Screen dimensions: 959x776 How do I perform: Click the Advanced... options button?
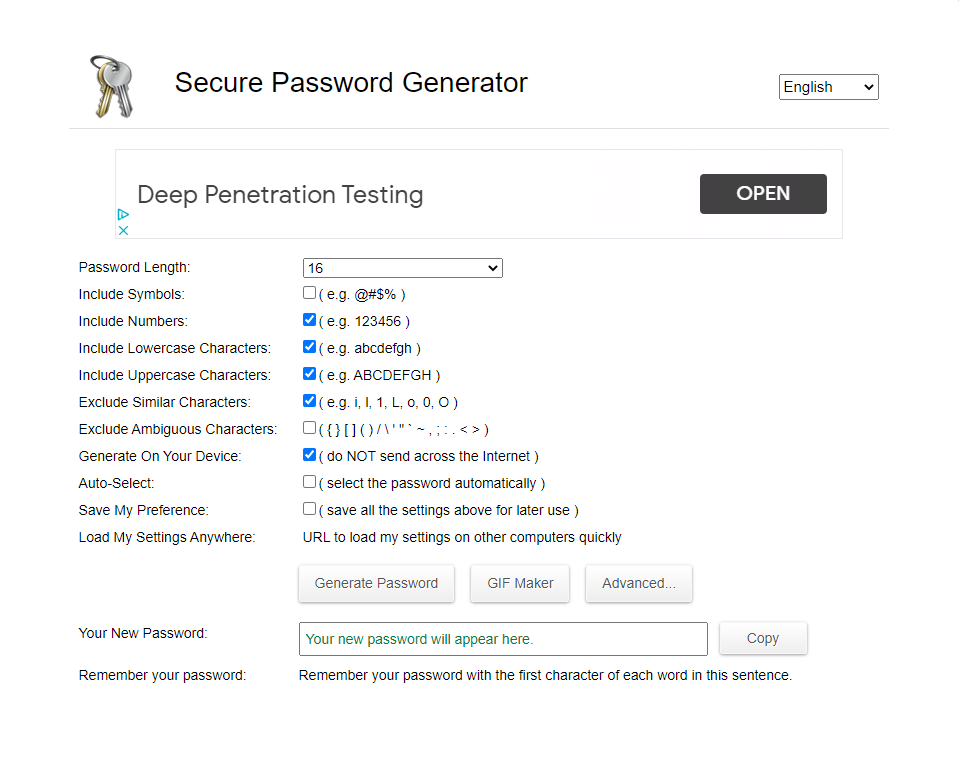[639, 583]
